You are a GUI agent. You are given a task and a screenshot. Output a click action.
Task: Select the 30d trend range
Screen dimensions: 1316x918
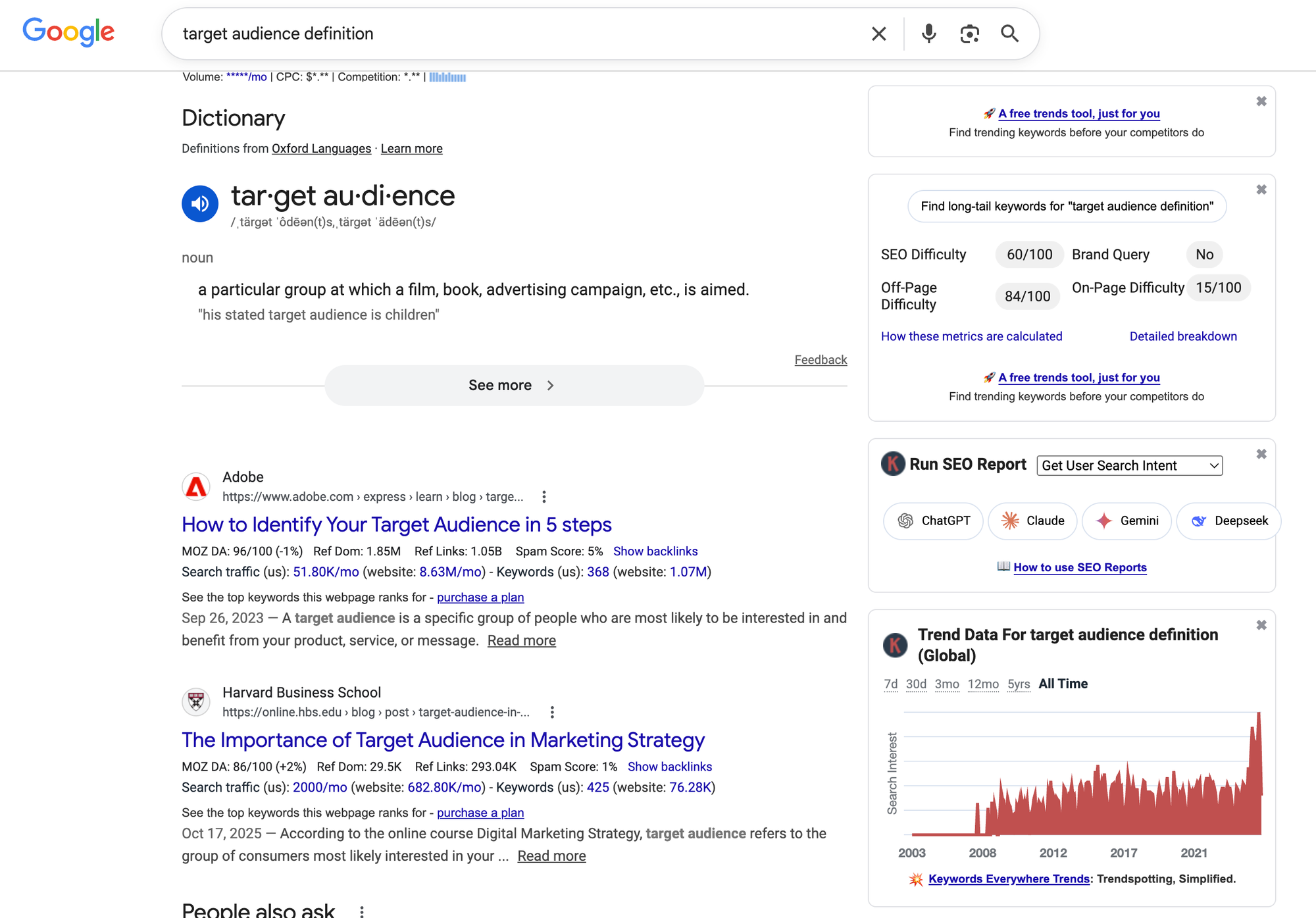click(x=916, y=684)
